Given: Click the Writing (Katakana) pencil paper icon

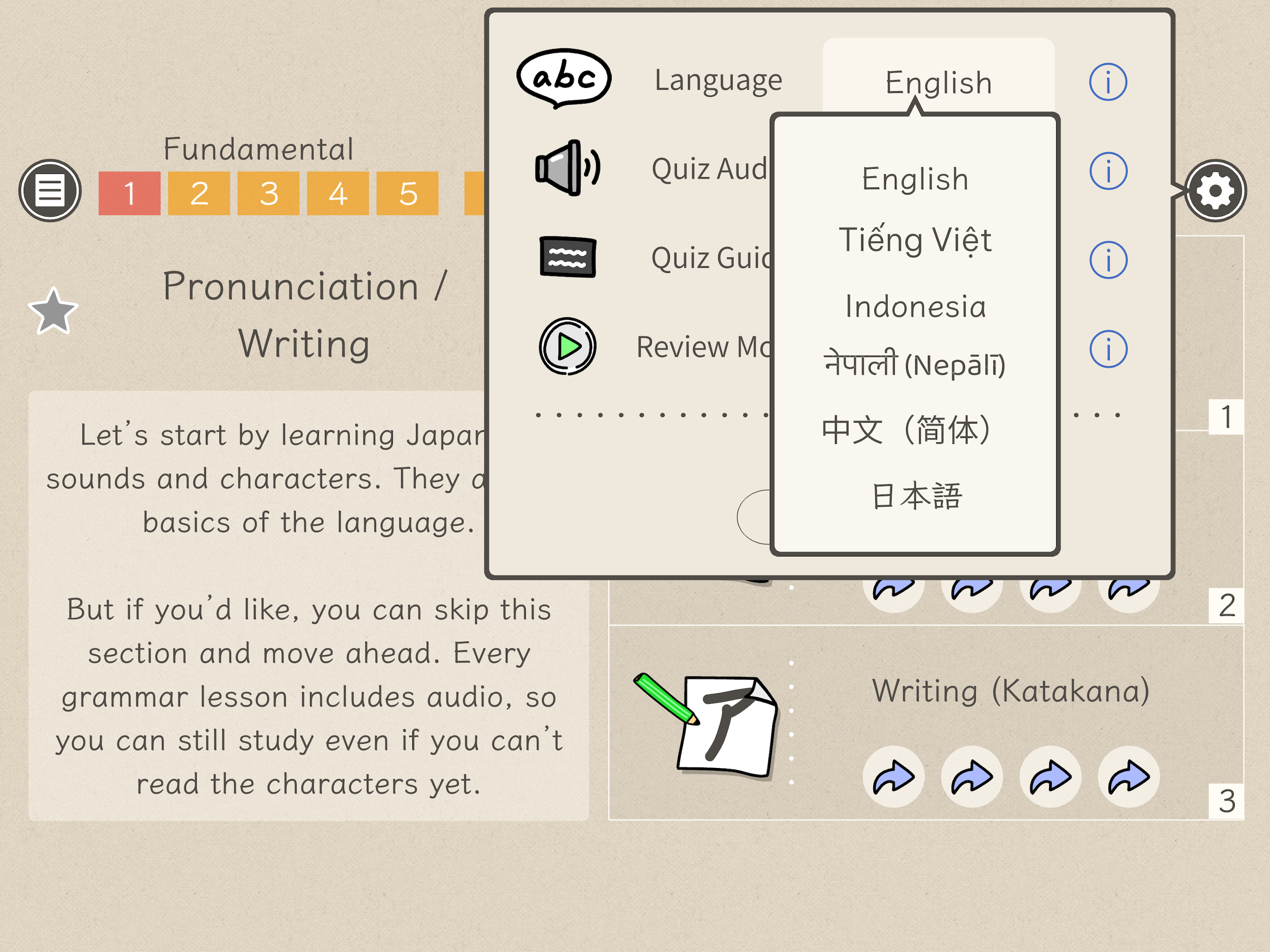Looking at the screenshot, I should (x=706, y=725).
